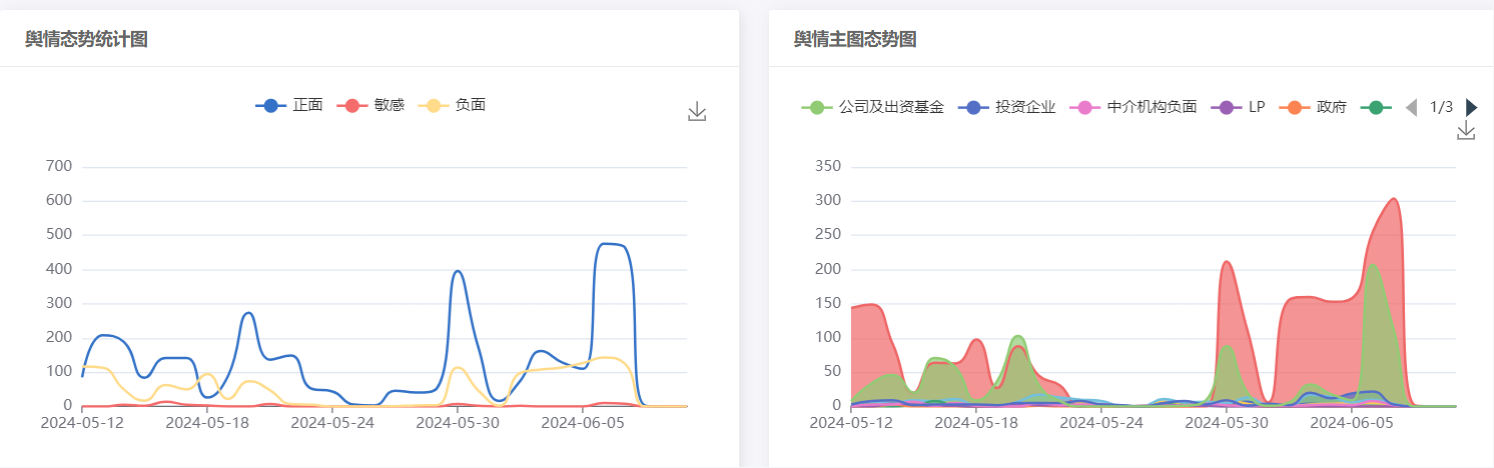Click the 舆情态势统计图 panel title
This screenshot has width=1494, height=468.
point(87,39)
